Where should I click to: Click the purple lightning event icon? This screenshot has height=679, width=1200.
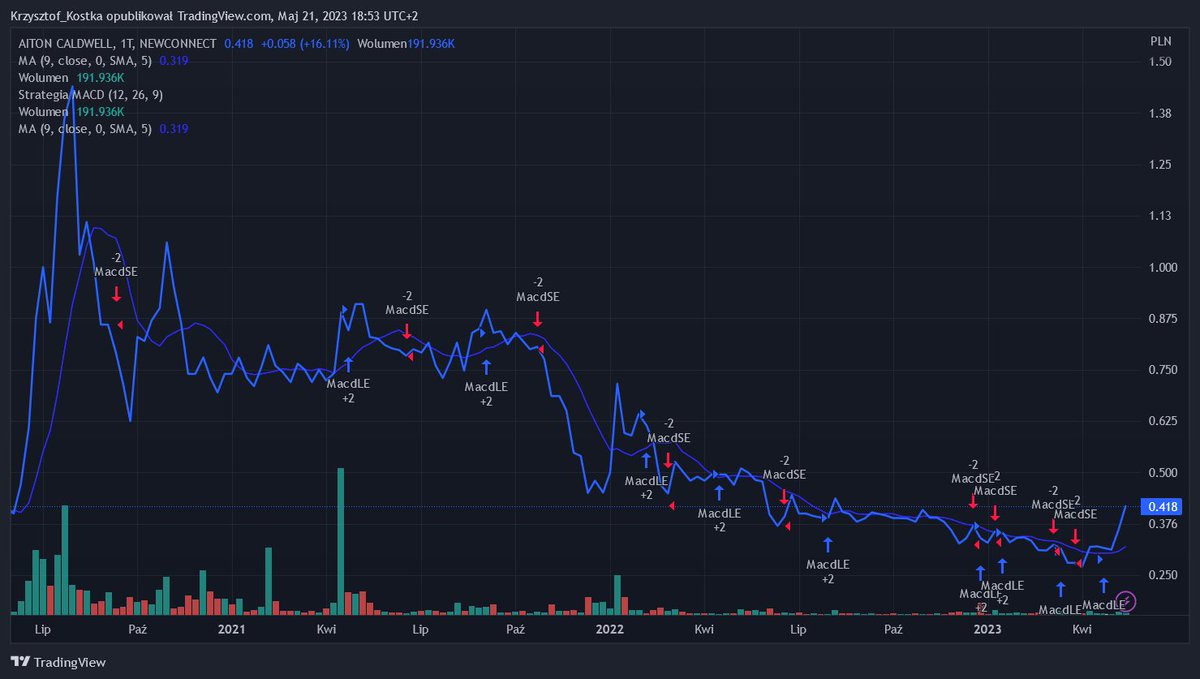pyautogui.click(x=1127, y=601)
